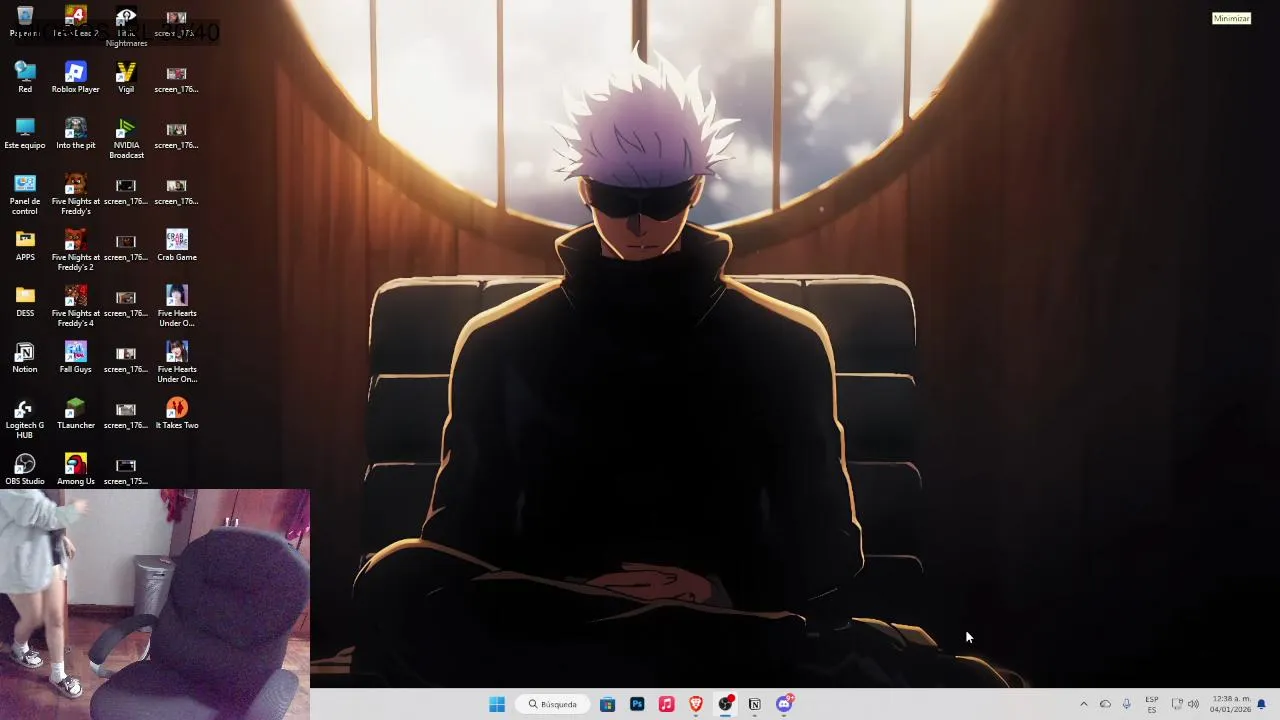
Task: Open network settings tray icon
Action: coord(1177,704)
